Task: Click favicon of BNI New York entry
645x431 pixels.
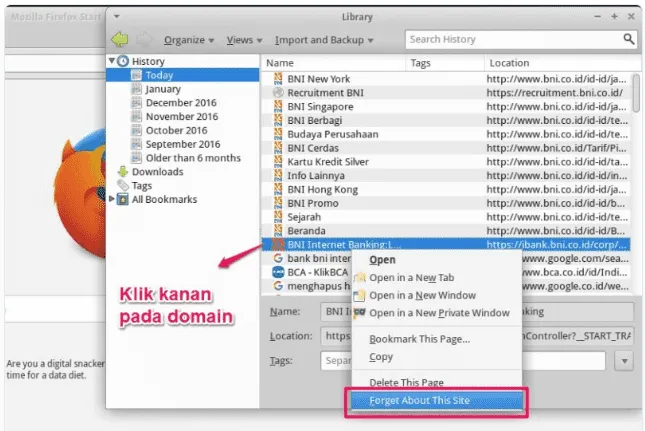Action: click(x=278, y=79)
